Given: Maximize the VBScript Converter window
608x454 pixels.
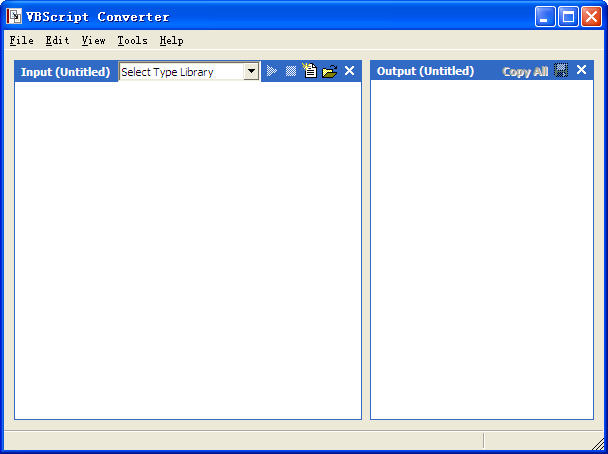Looking at the screenshot, I should (x=568, y=17).
